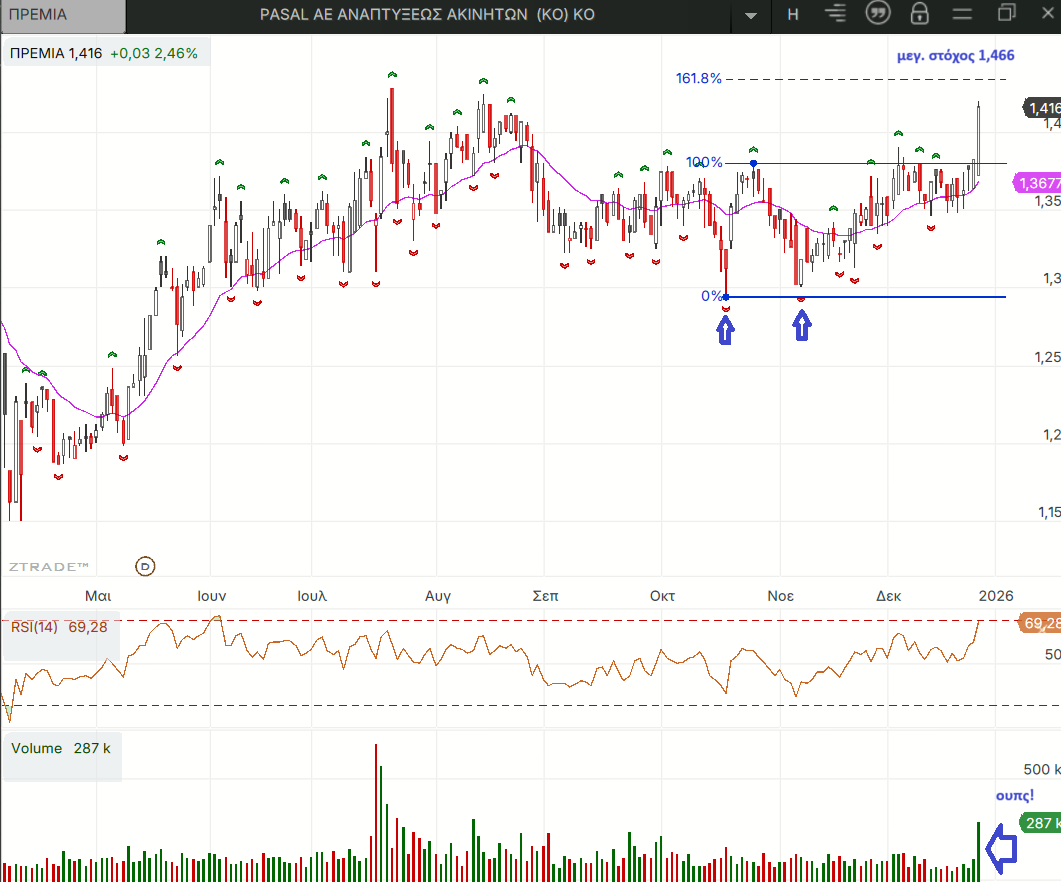Screen dimensions: 1061x882
Task: Click the first blue up arrow annotation
Action: click(x=725, y=330)
